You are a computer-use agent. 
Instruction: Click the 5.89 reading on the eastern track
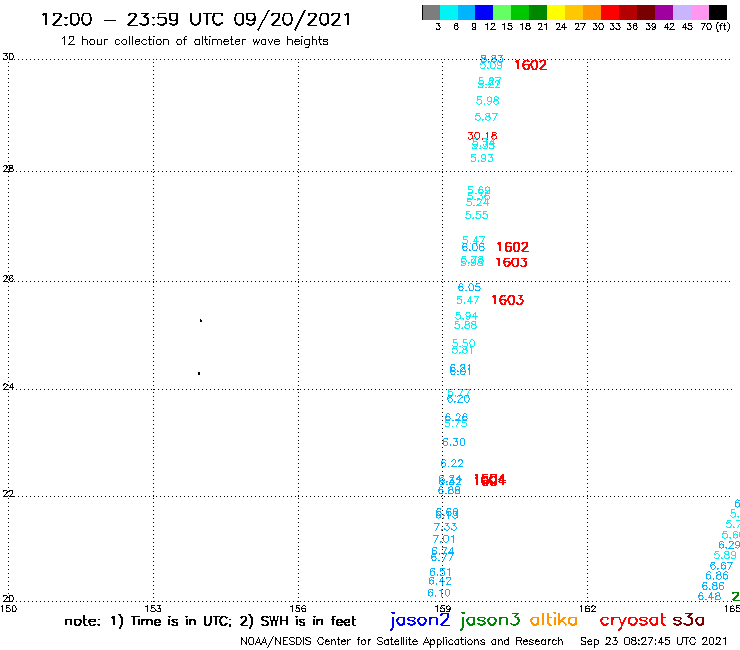(725, 555)
